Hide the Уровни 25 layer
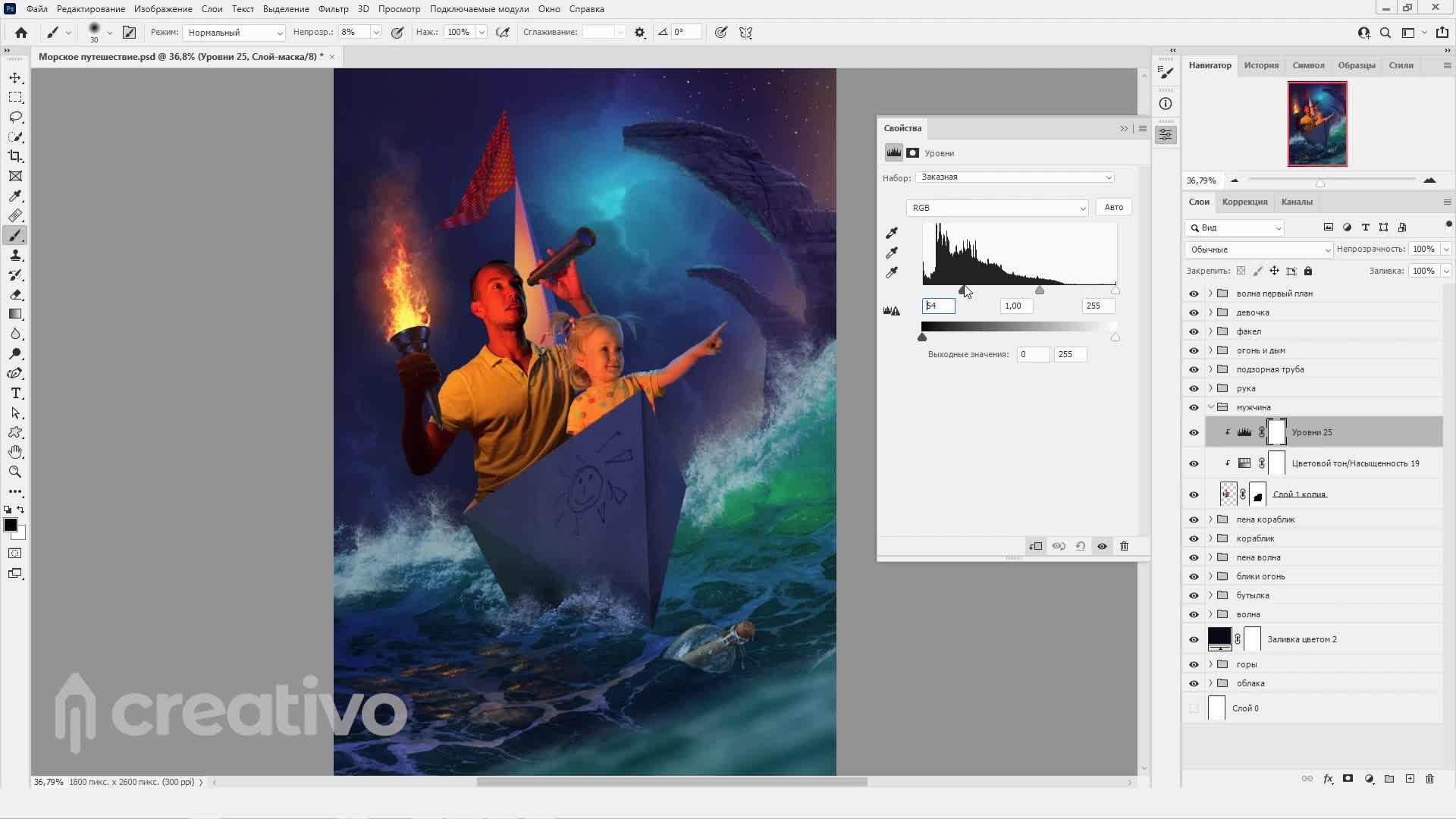This screenshot has height=819, width=1456. click(1194, 432)
